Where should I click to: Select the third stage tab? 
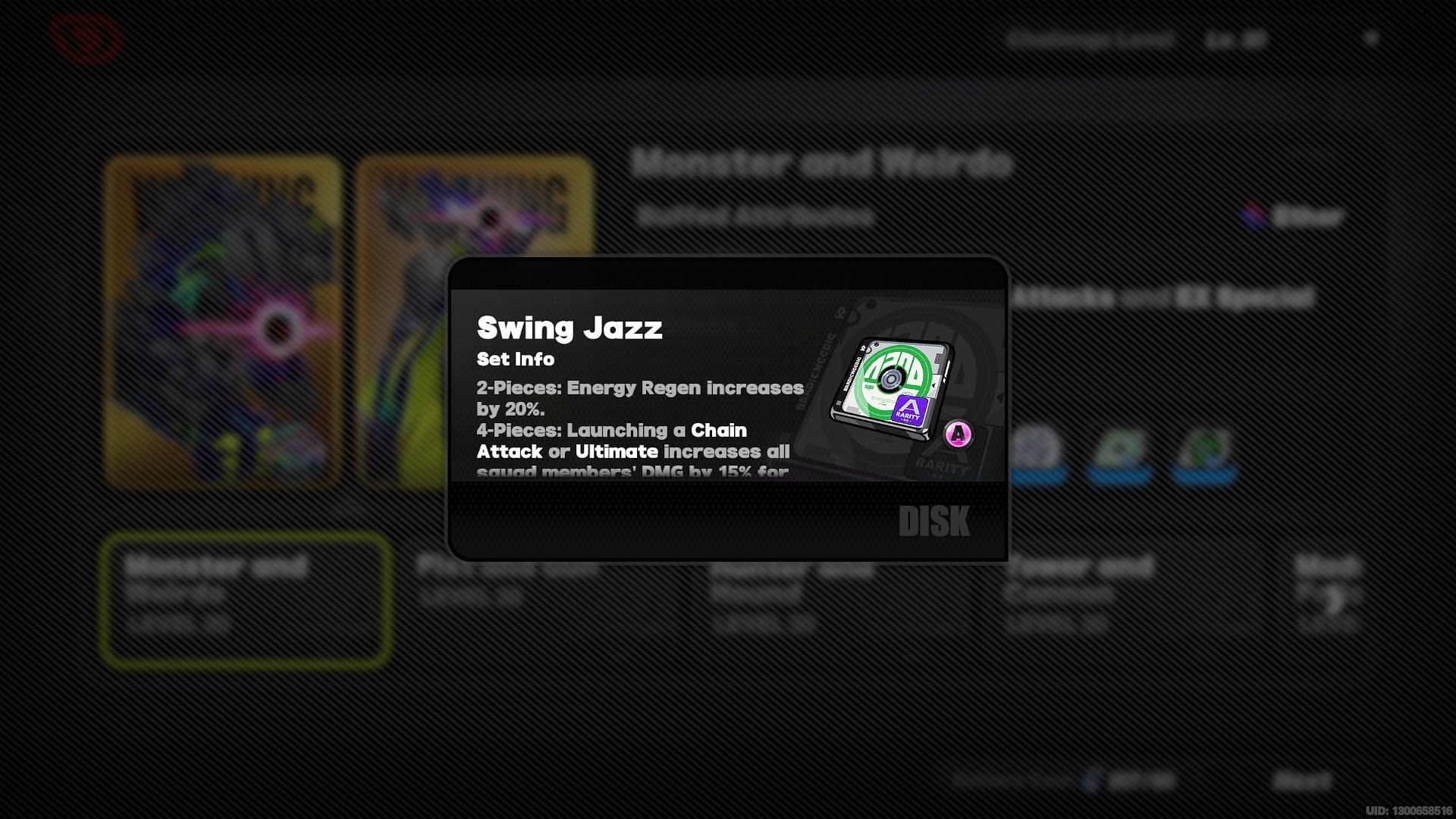click(x=792, y=595)
